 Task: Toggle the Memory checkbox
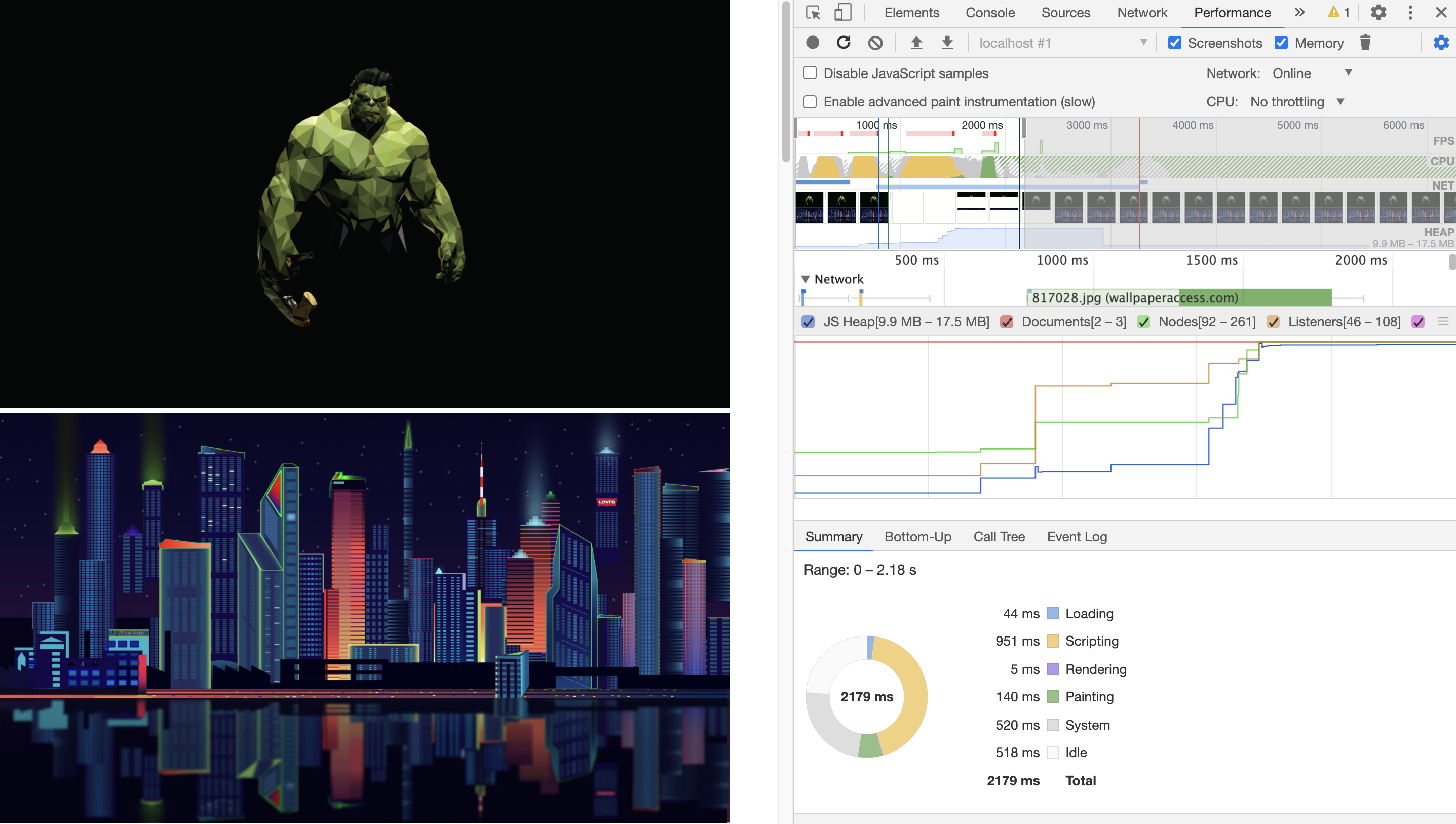(1281, 43)
